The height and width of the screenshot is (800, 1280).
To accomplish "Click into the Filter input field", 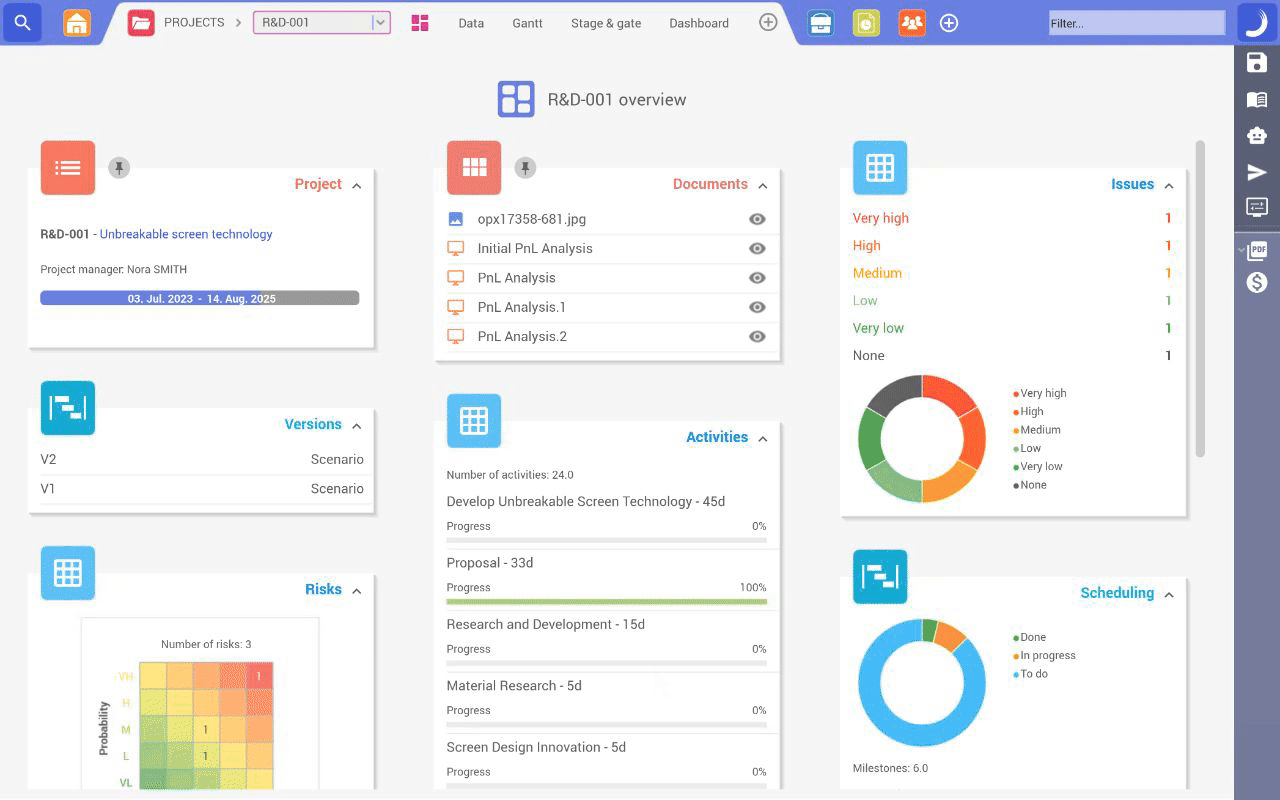I will (1136, 23).
